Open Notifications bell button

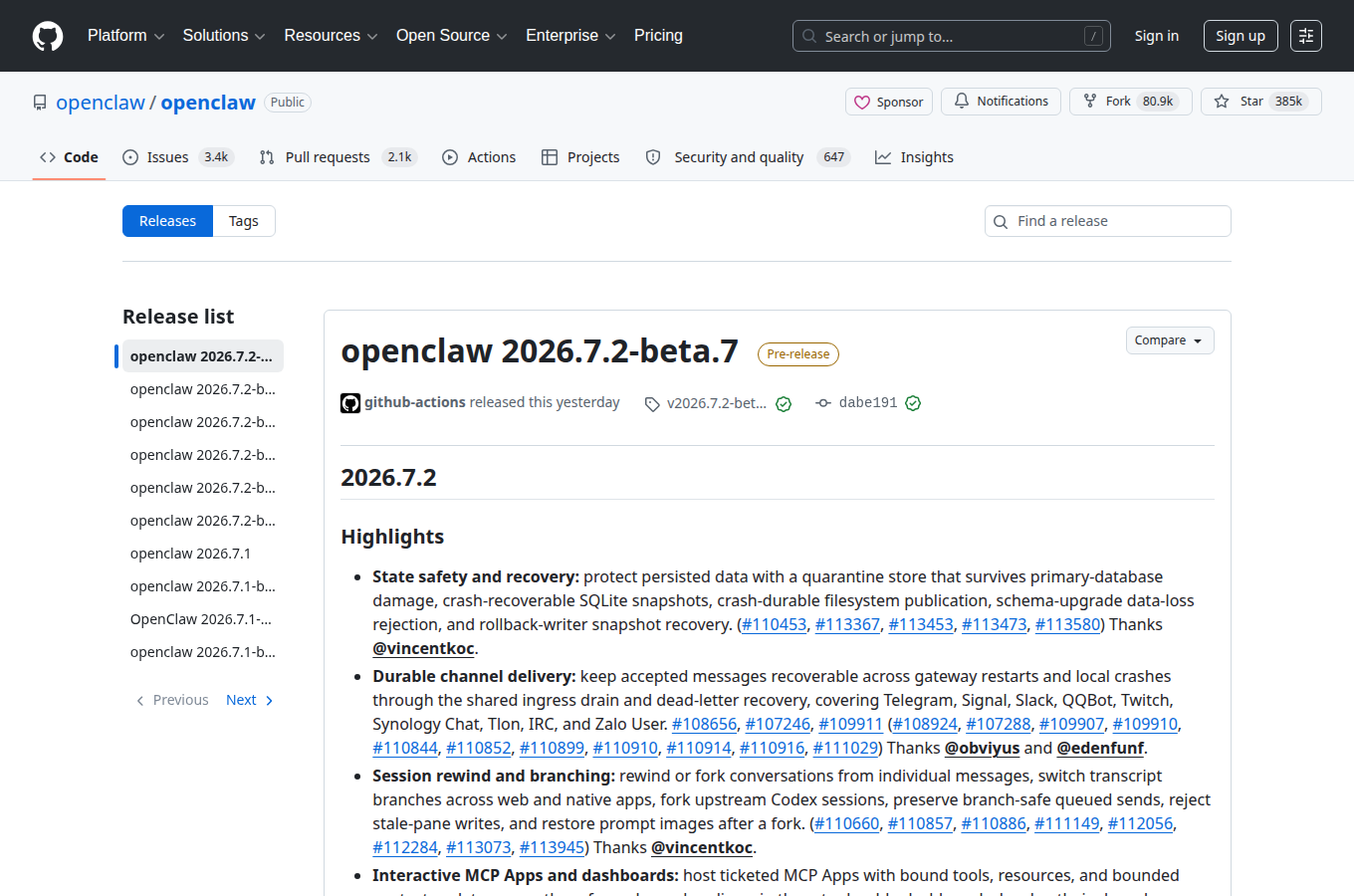[x=1001, y=102]
